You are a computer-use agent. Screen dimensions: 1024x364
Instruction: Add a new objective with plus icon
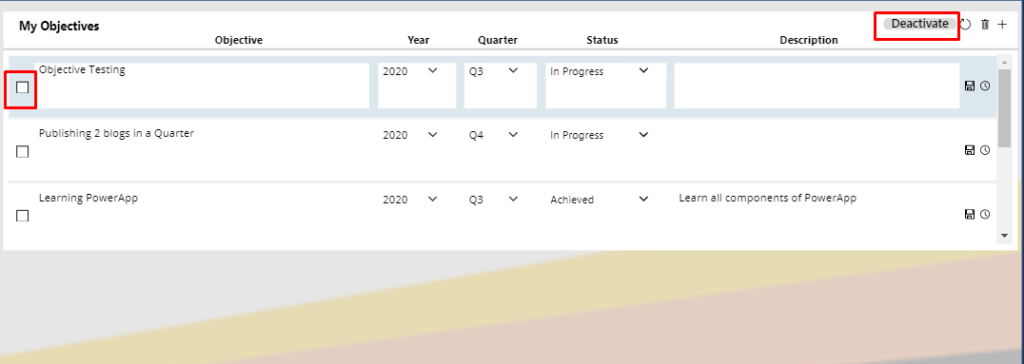tap(1002, 24)
